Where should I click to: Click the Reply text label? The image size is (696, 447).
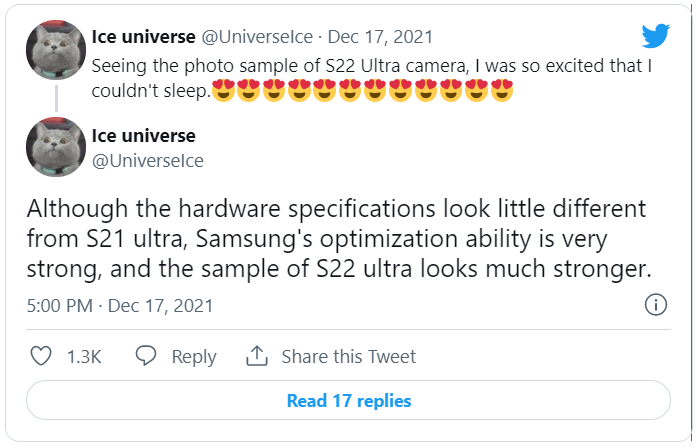193,357
